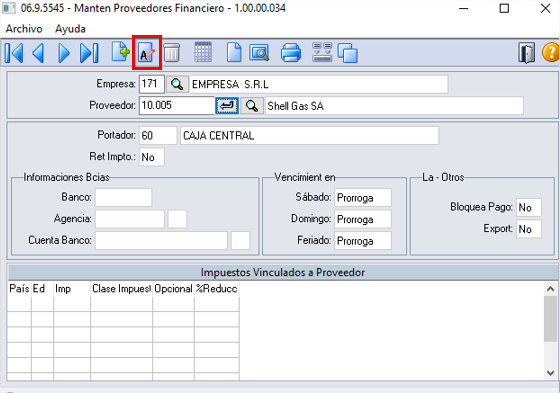The image size is (560, 393).
Task: Click the Feriado field showing Prorroga
Action: pos(363,240)
